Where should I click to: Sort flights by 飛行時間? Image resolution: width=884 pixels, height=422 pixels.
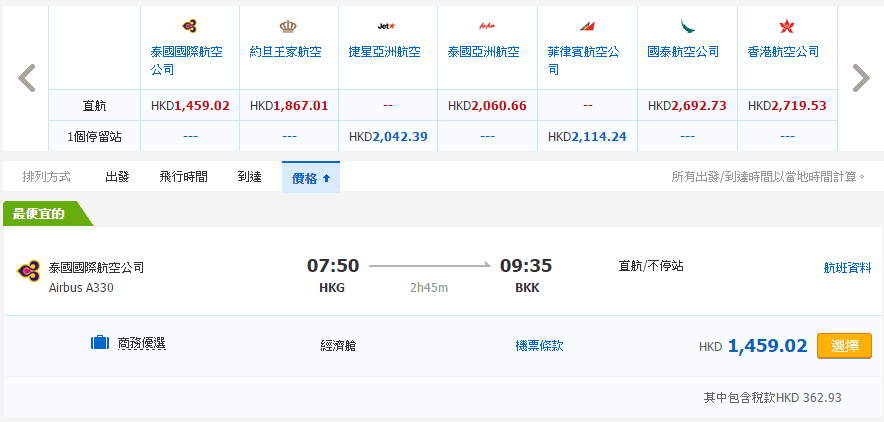click(183, 177)
